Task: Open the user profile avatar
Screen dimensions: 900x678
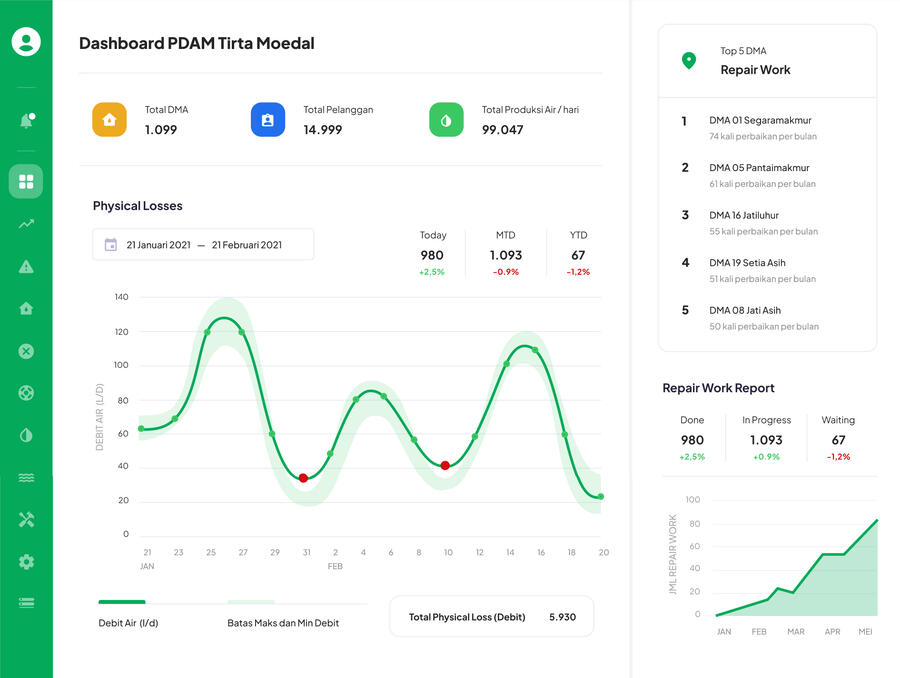Action: point(26,41)
